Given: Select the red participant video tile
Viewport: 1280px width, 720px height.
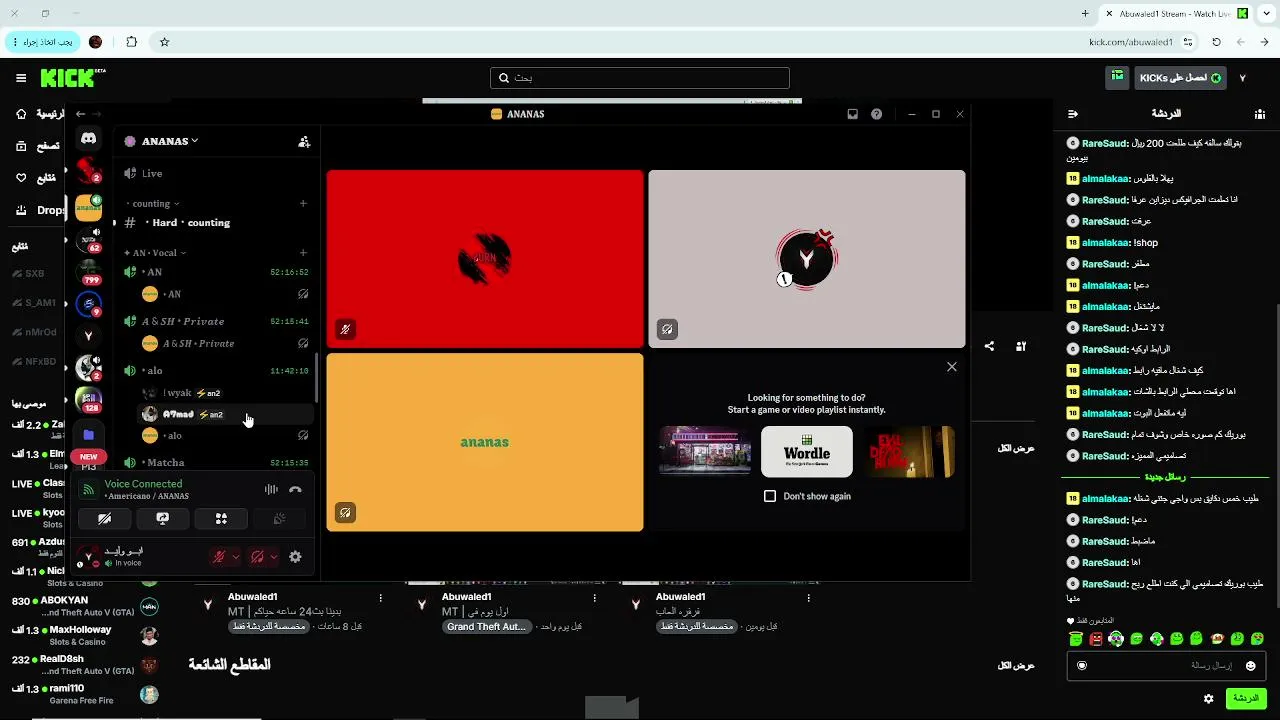Looking at the screenshot, I should pos(485,259).
